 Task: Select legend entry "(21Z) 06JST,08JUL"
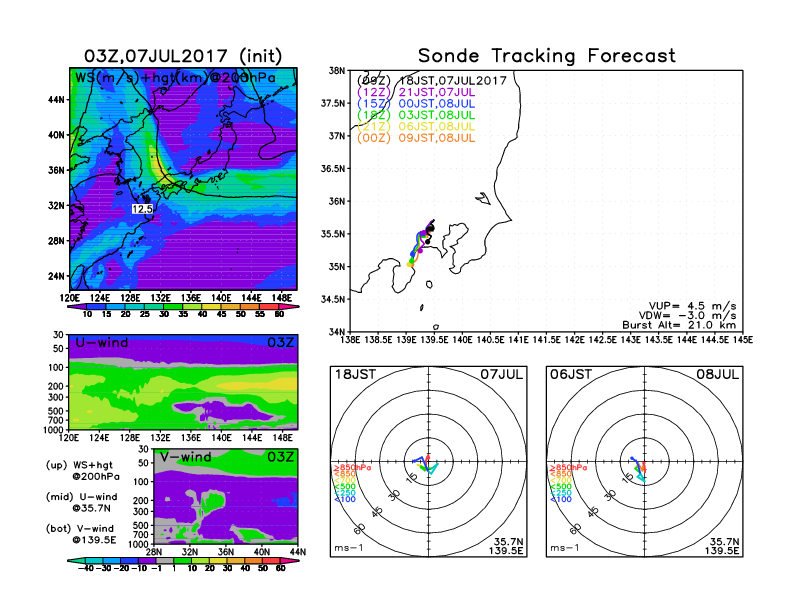(416, 126)
